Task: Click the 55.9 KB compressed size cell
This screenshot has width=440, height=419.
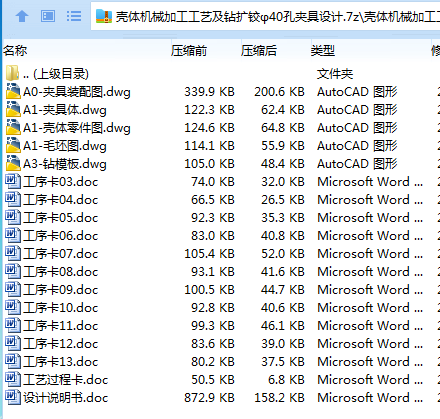Action: pyautogui.click(x=283, y=146)
